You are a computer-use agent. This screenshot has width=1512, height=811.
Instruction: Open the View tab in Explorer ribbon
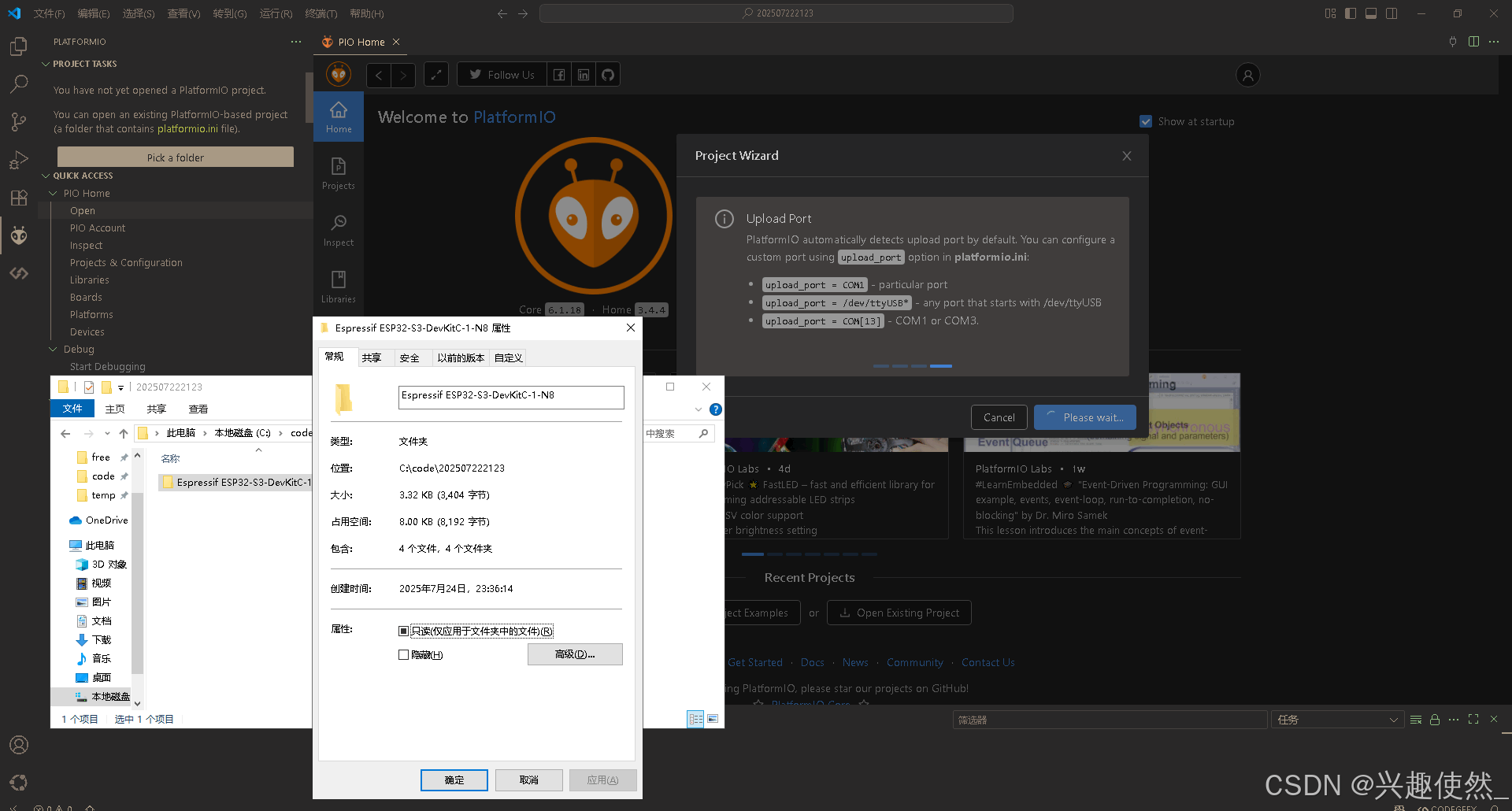pos(198,409)
